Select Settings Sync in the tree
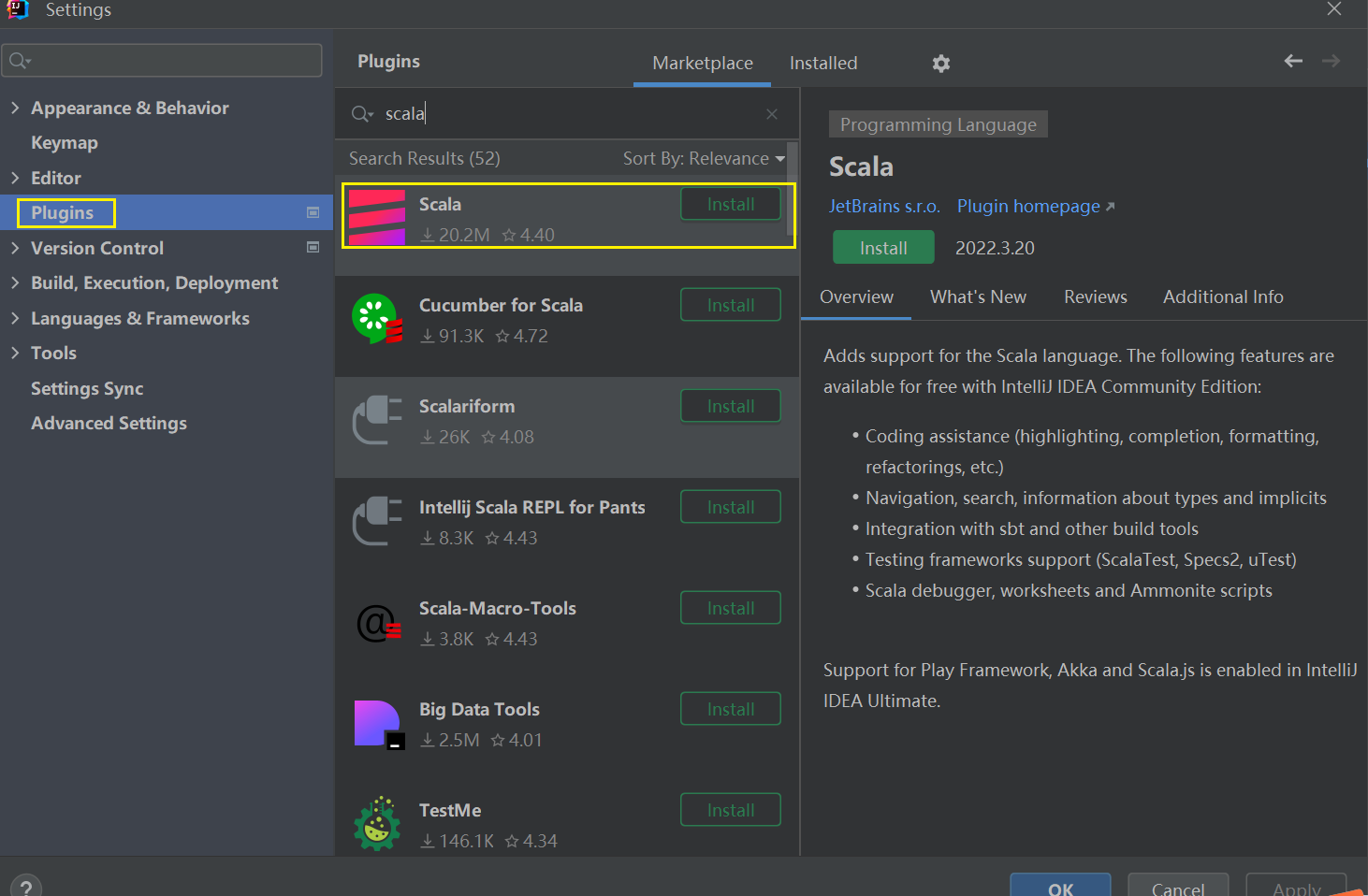 87,388
